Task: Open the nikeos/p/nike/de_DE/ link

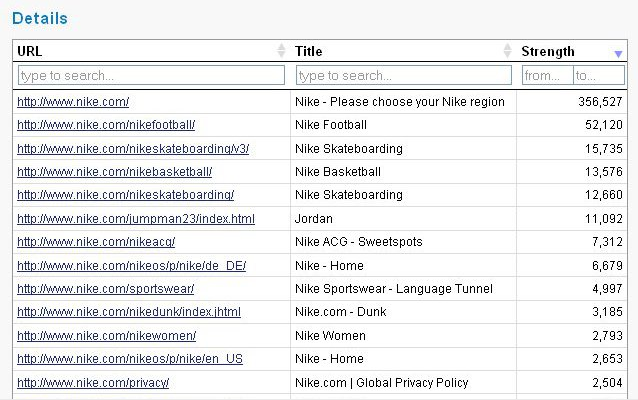Action: click(x=131, y=266)
